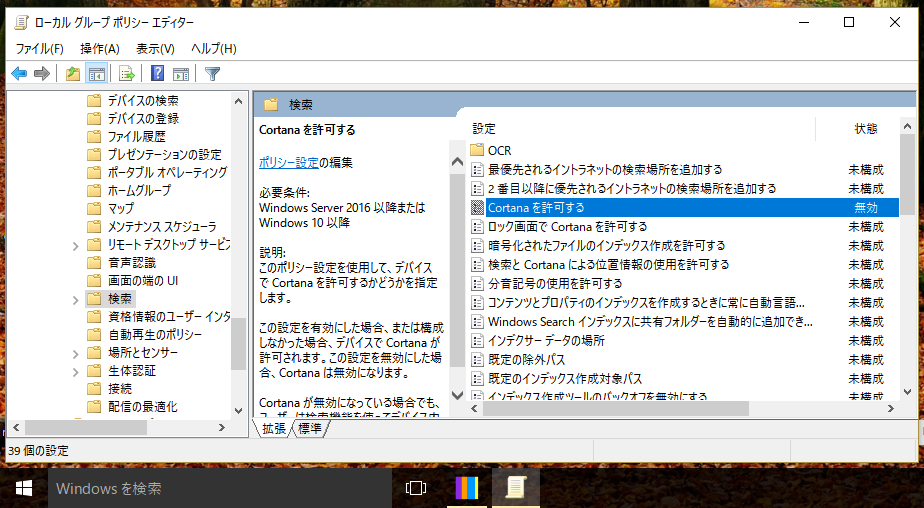Click the Forward arrow toolbar icon

(42, 74)
